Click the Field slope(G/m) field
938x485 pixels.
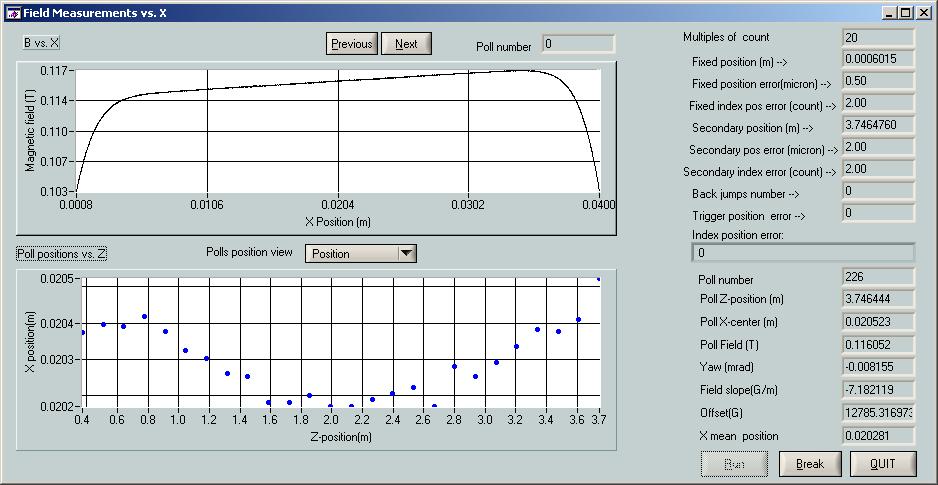pos(878,390)
